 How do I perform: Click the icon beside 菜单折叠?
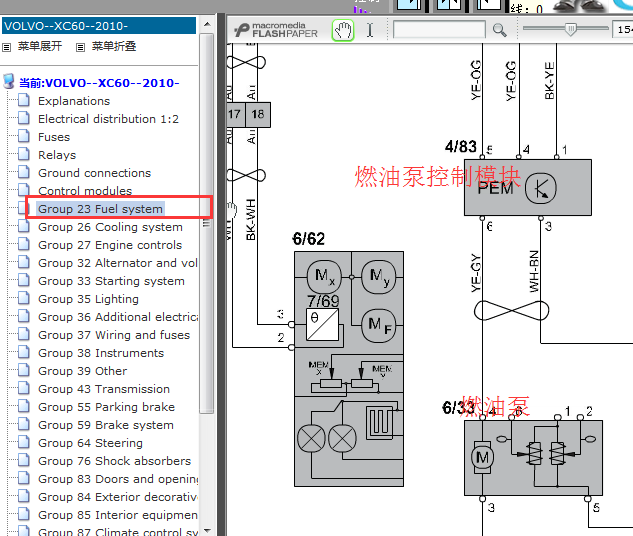tap(80, 48)
